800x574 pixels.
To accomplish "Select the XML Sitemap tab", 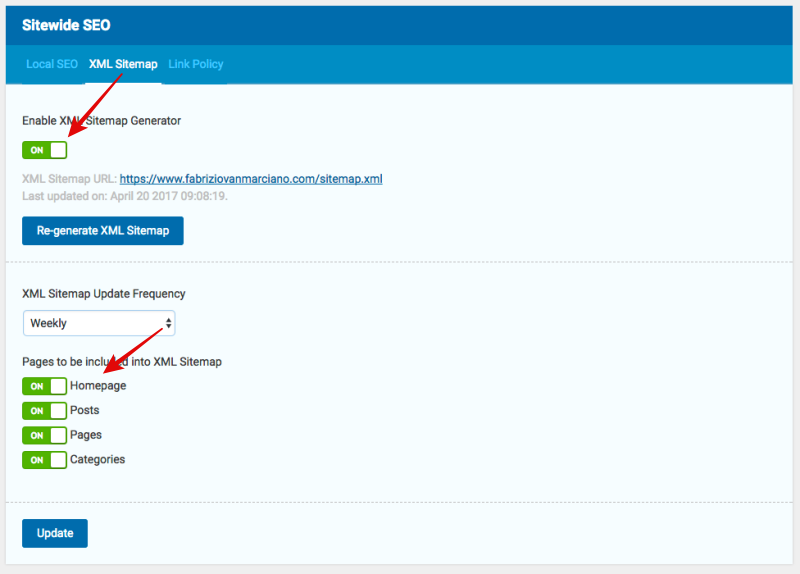I will pyautogui.click(x=123, y=64).
